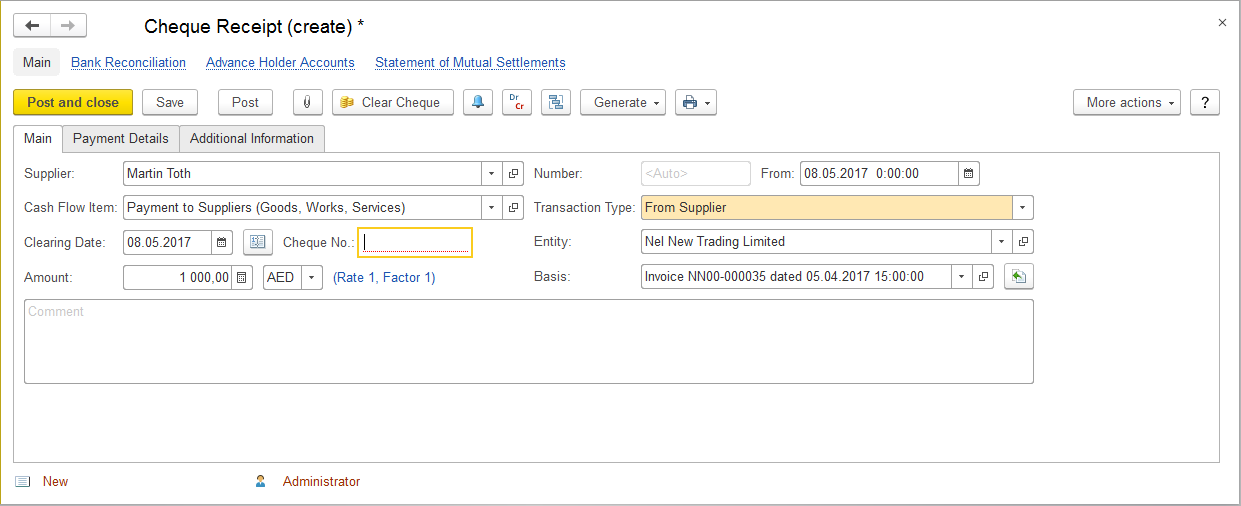Click the calculator icon in Amount field
Viewport: 1241px width, 506px height.
point(241,277)
